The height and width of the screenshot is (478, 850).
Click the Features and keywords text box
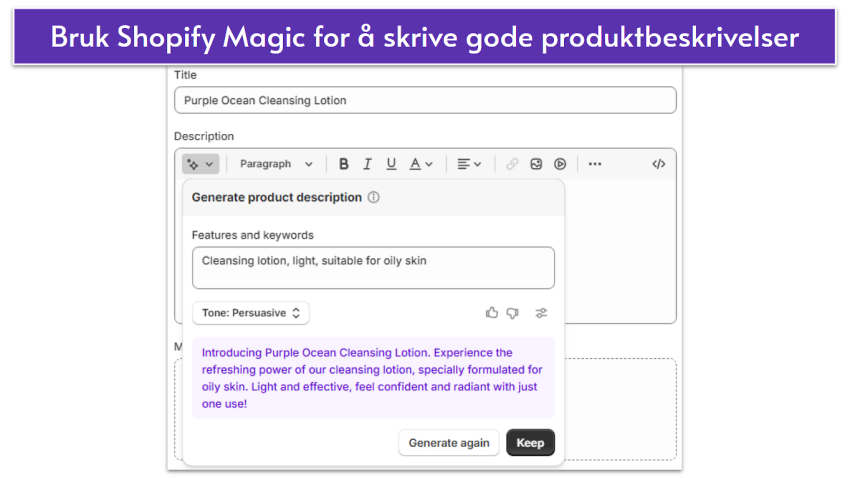(373, 268)
